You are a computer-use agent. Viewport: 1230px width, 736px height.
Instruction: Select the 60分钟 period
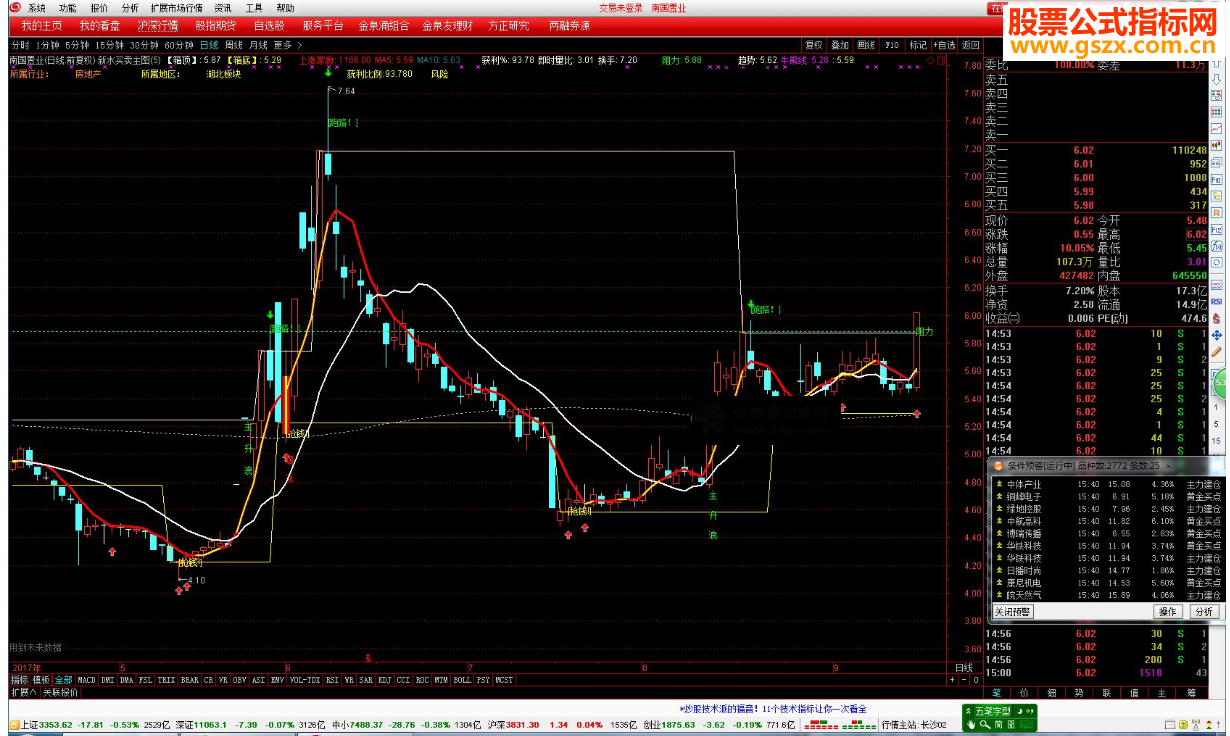click(178, 45)
